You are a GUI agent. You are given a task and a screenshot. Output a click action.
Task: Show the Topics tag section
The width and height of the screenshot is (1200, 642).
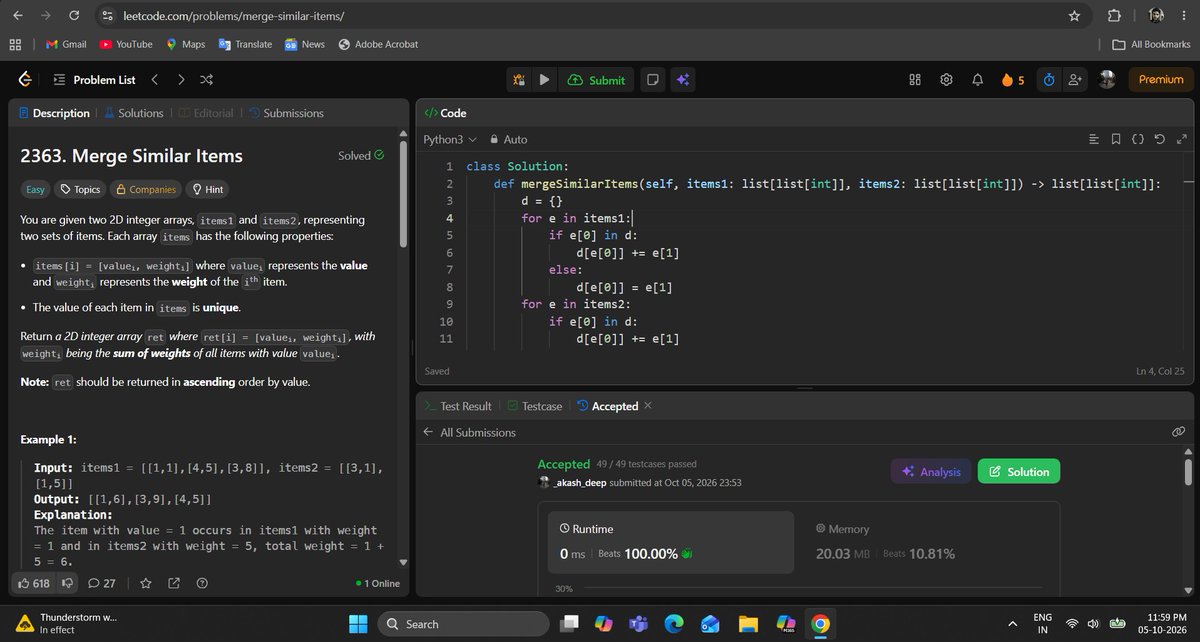[x=79, y=189]
